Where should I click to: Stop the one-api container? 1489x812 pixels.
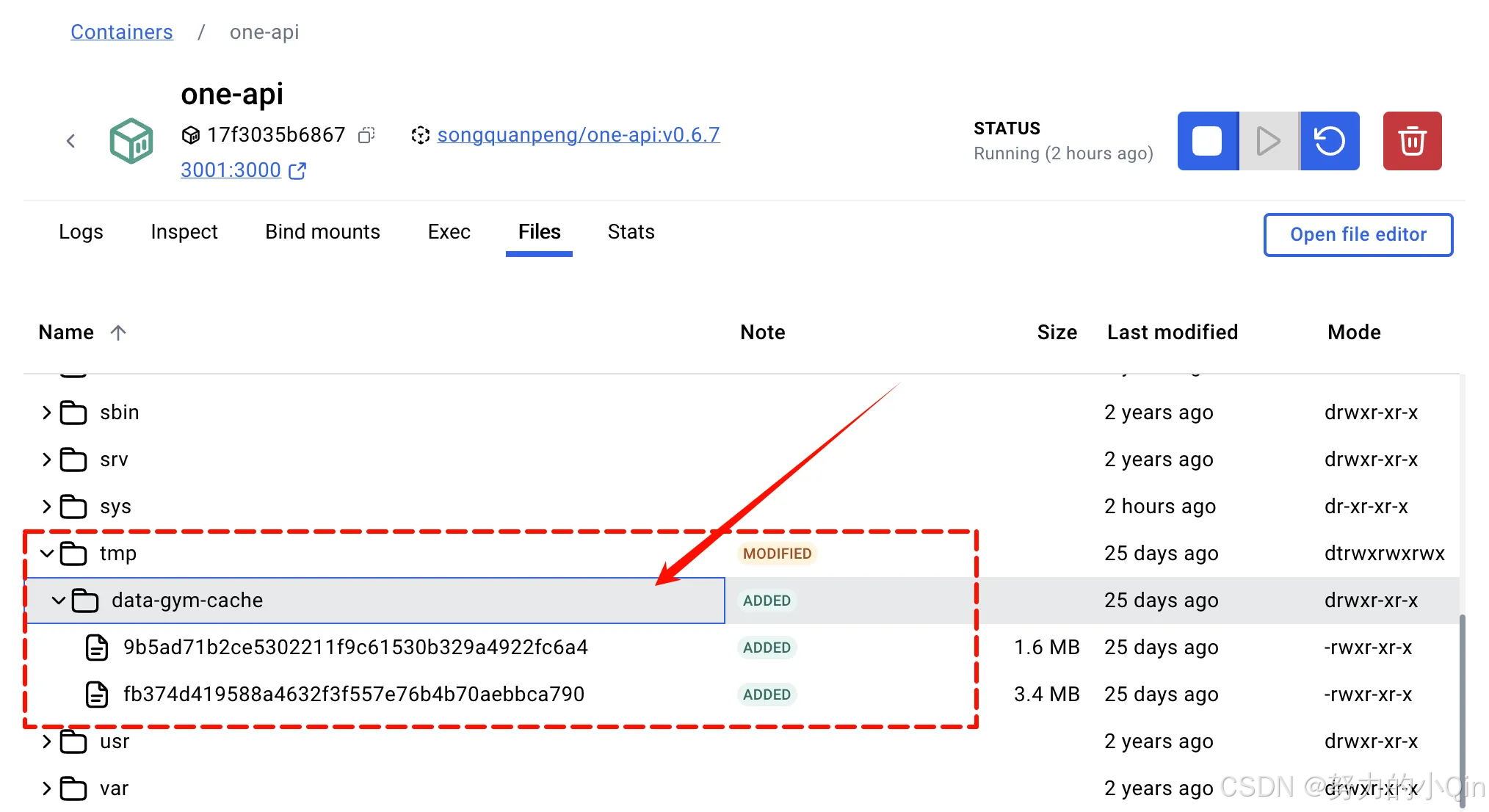pyautogui.click(x=1207, y=141)
